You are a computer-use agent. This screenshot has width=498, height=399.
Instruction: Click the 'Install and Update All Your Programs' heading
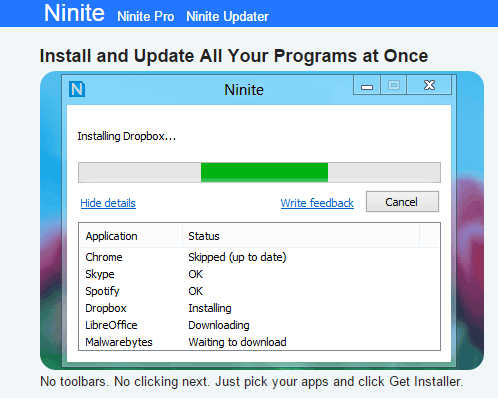[234, 56]
